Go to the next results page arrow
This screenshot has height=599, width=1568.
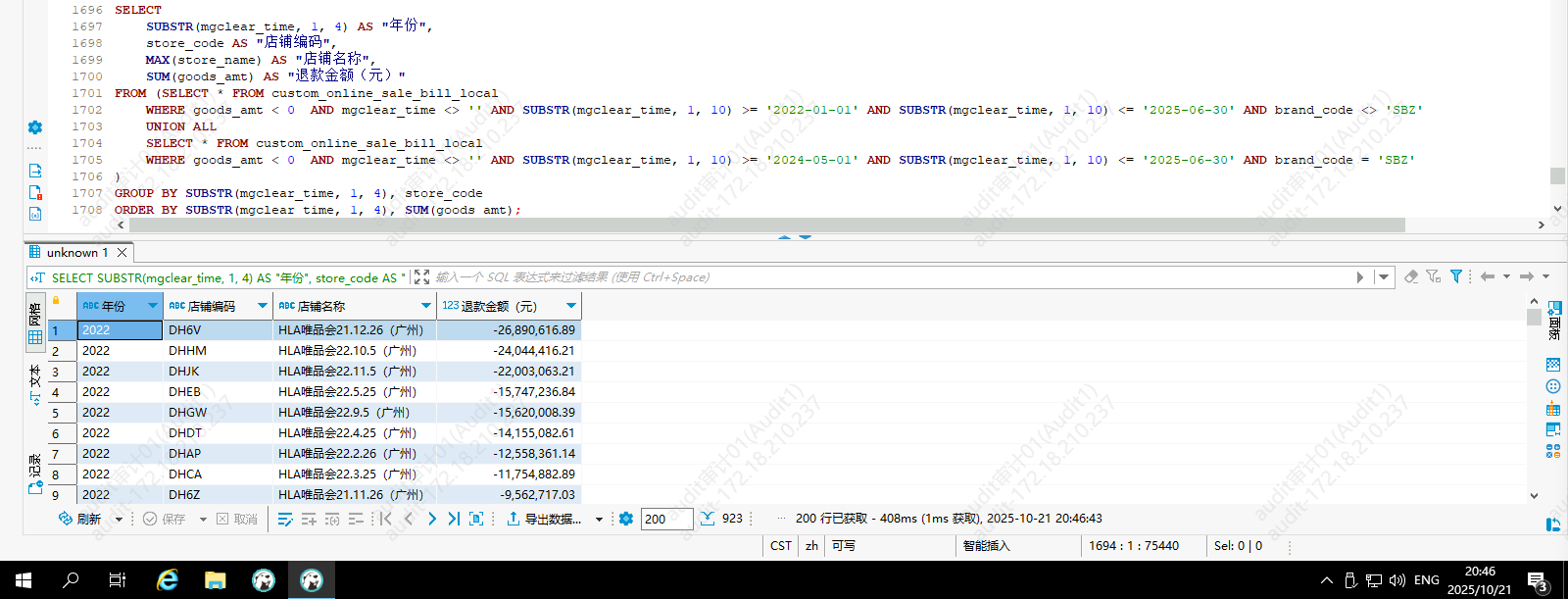point(432,519)
